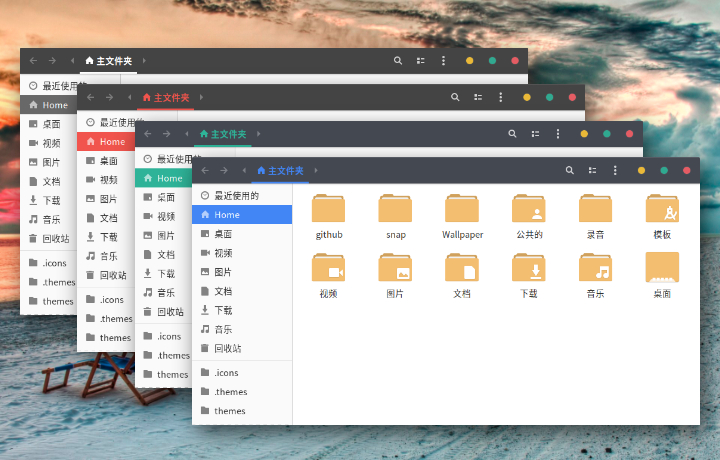
Task: Click yellow minimize dot in front window
Action: [x=641, y=170]
